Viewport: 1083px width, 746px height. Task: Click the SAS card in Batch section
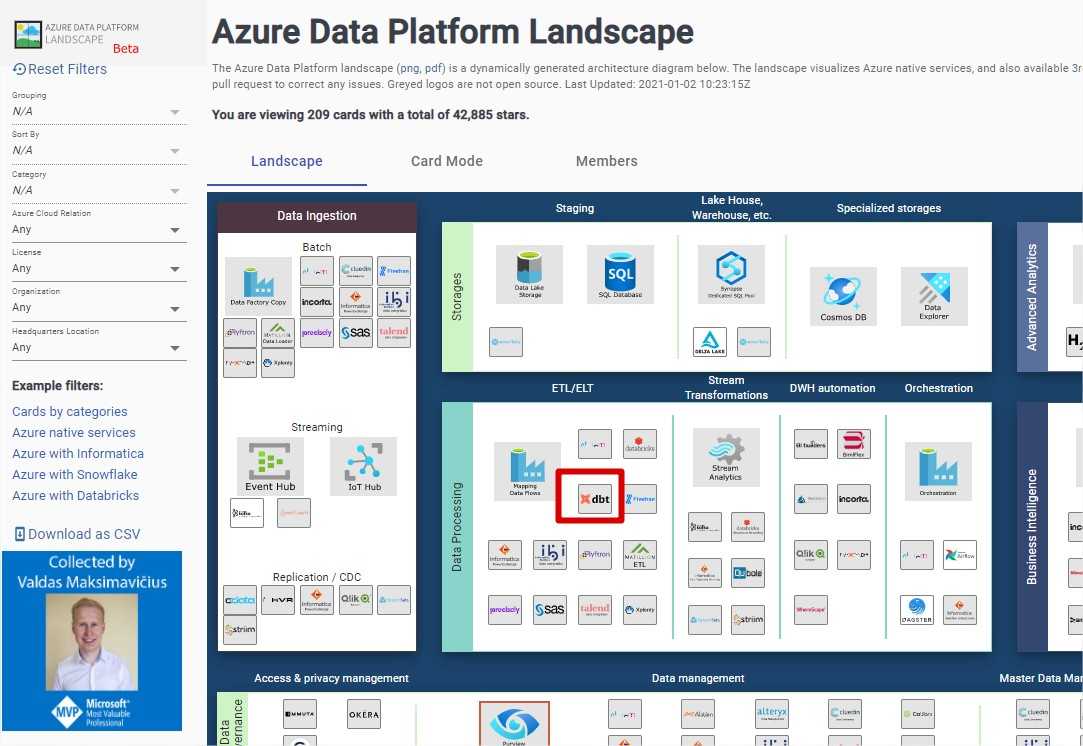(x=356, y=332)
